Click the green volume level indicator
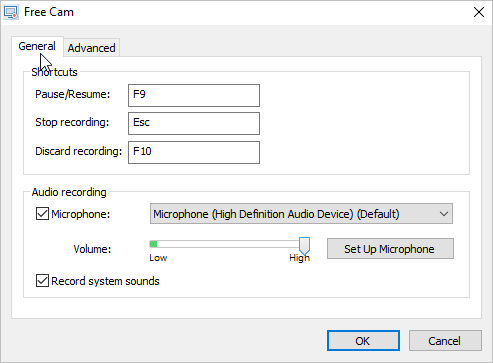This screenshot has height=363, width=493. click(x=153, y=244)
